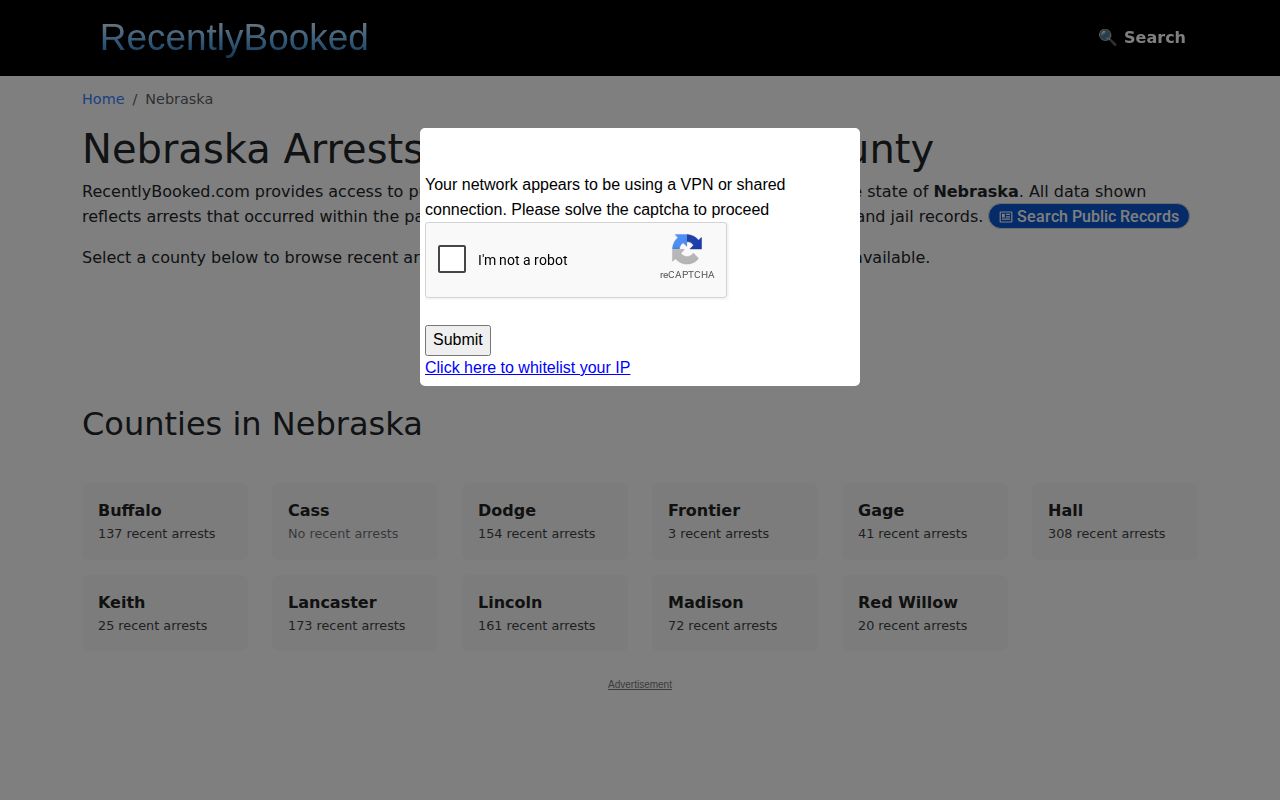Select the Dodge county card
The width and height of the screenshot is (1280, 800).
(545, 521)
